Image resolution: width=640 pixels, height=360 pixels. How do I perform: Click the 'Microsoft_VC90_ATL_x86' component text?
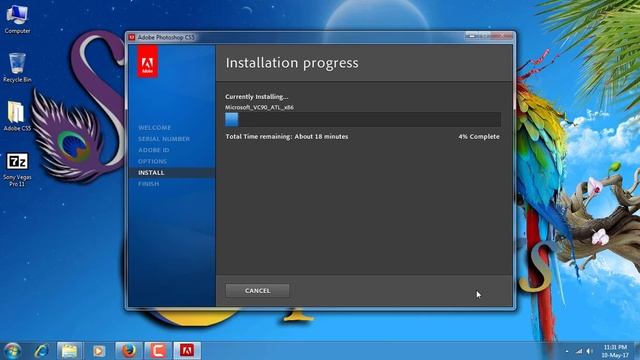[259, 107]
